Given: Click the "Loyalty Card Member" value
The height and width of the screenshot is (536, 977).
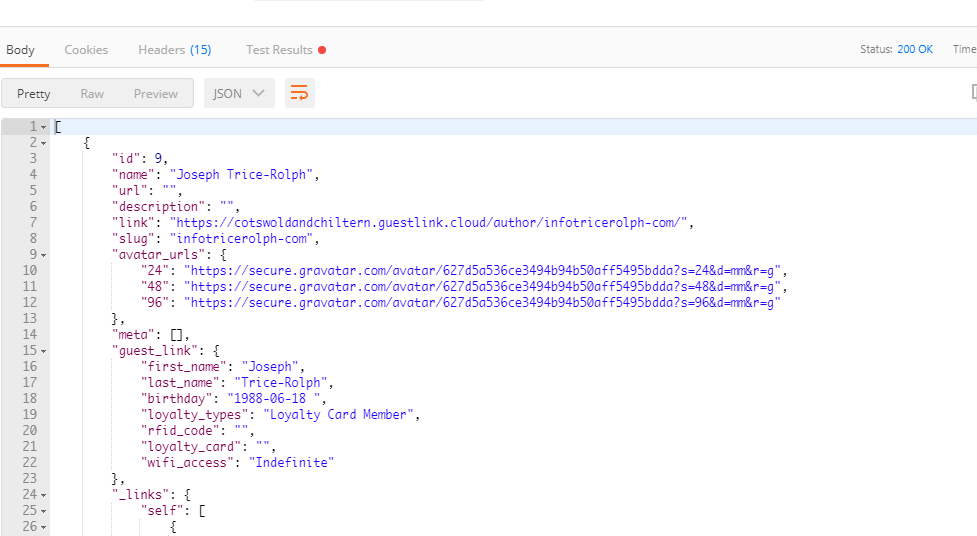Looking at the screenshot, I should click(339, 414).
